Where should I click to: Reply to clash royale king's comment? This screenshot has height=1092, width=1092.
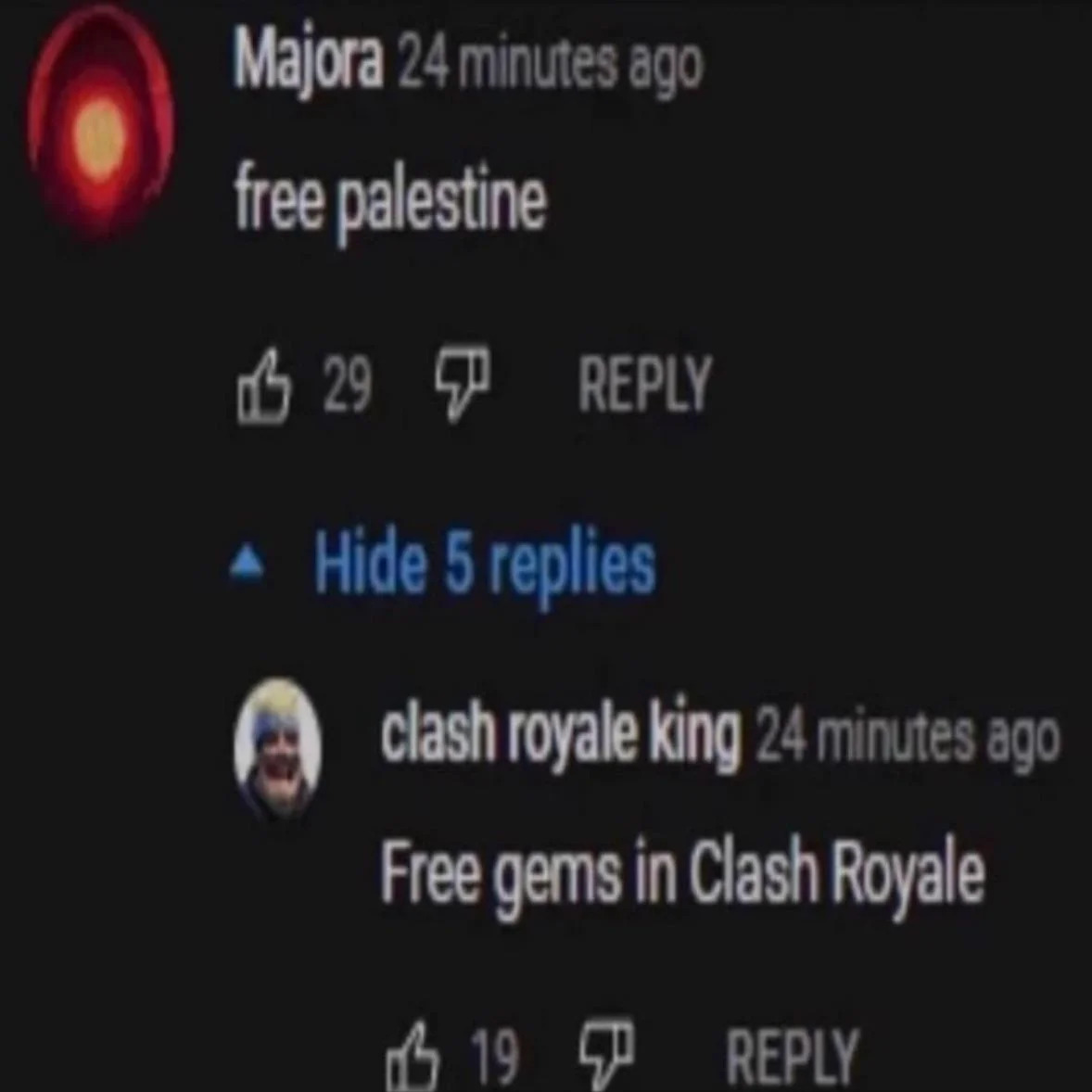tap(792, 1057)
